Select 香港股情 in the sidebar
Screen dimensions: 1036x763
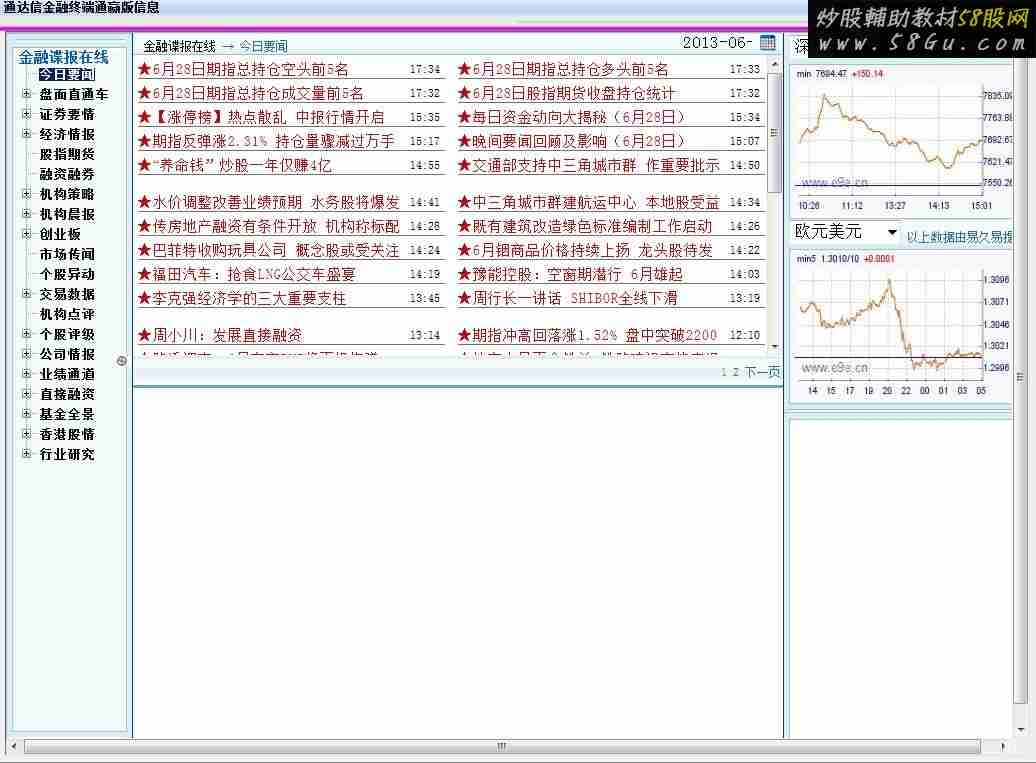pyautogui.click(x=67, y=434)
